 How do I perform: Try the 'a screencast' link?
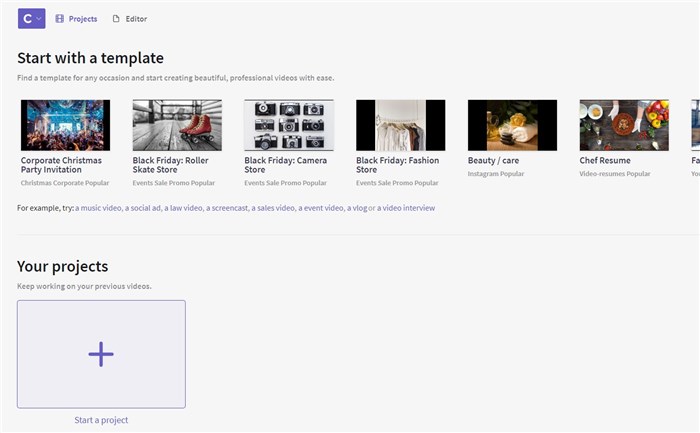click(x=227, y=208)
